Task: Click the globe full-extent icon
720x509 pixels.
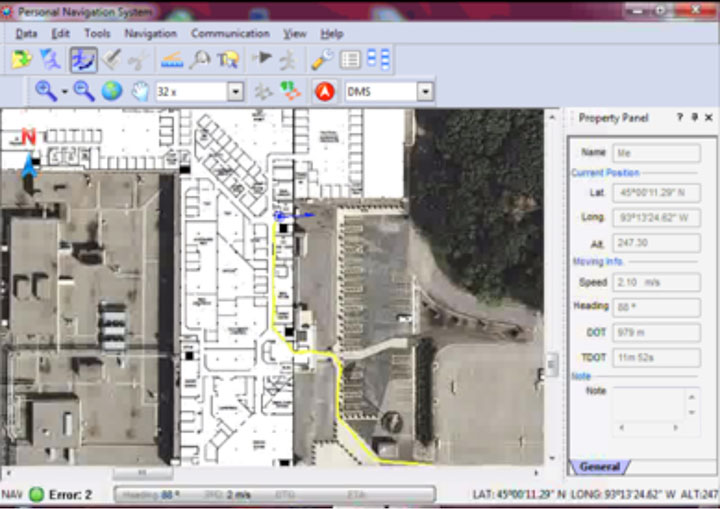Action: (111, 91)
